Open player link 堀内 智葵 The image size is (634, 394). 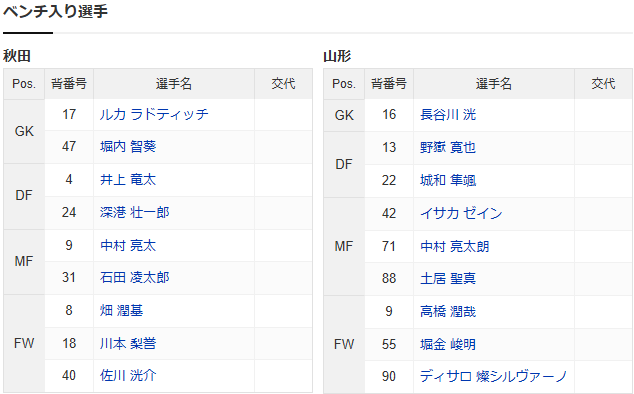pos(128,147)
